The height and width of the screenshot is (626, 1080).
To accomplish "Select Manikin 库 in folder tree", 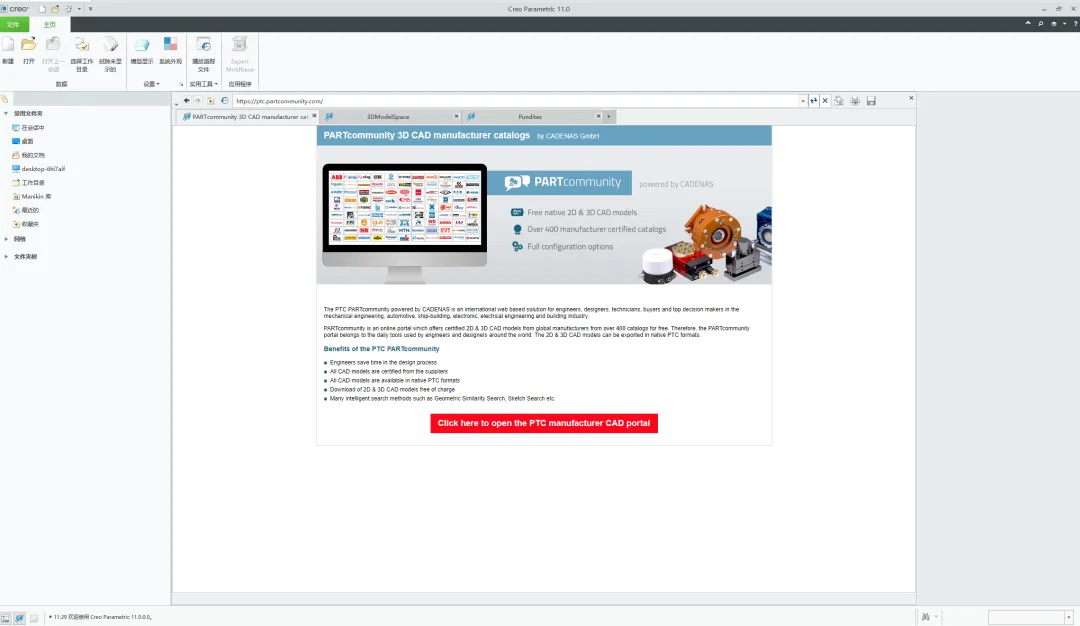I will coord(31,196).
